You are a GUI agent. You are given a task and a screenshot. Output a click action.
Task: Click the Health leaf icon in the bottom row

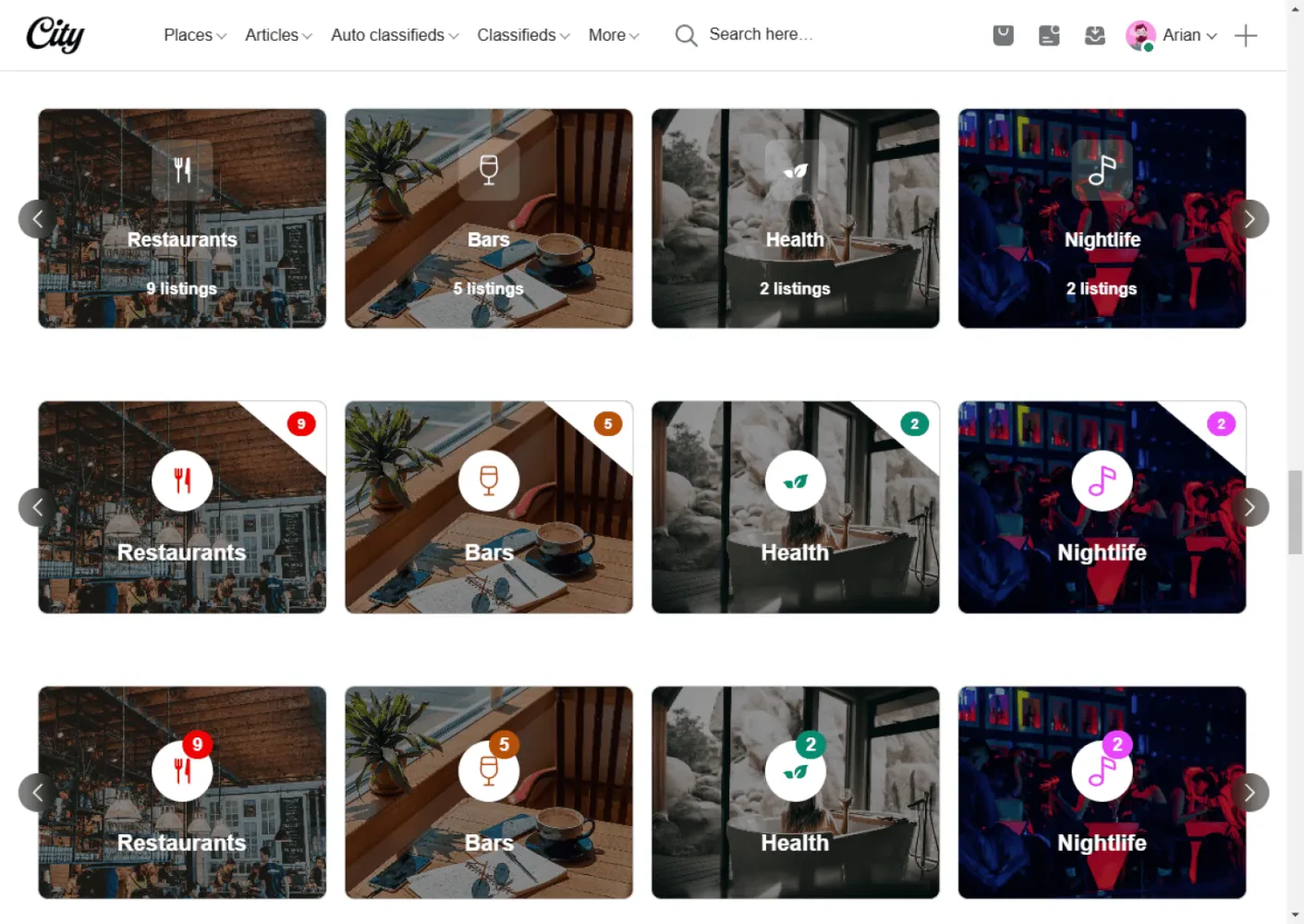click(795, 771)
